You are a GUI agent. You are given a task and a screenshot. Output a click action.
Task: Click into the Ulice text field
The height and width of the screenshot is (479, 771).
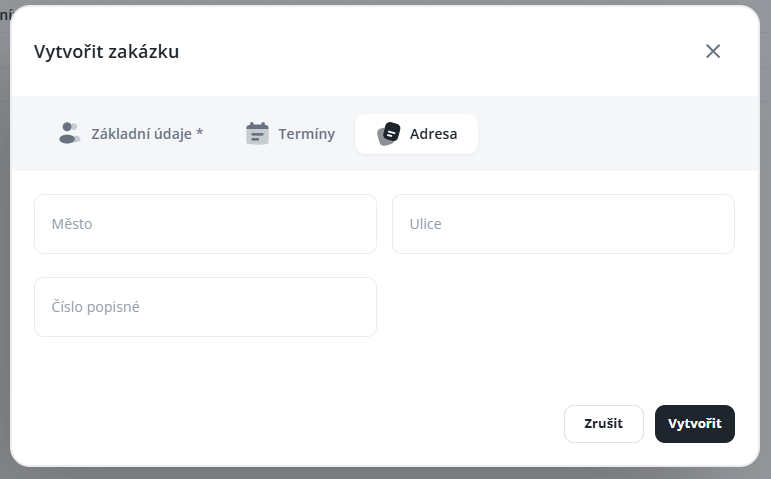click(x=563, y=224)
